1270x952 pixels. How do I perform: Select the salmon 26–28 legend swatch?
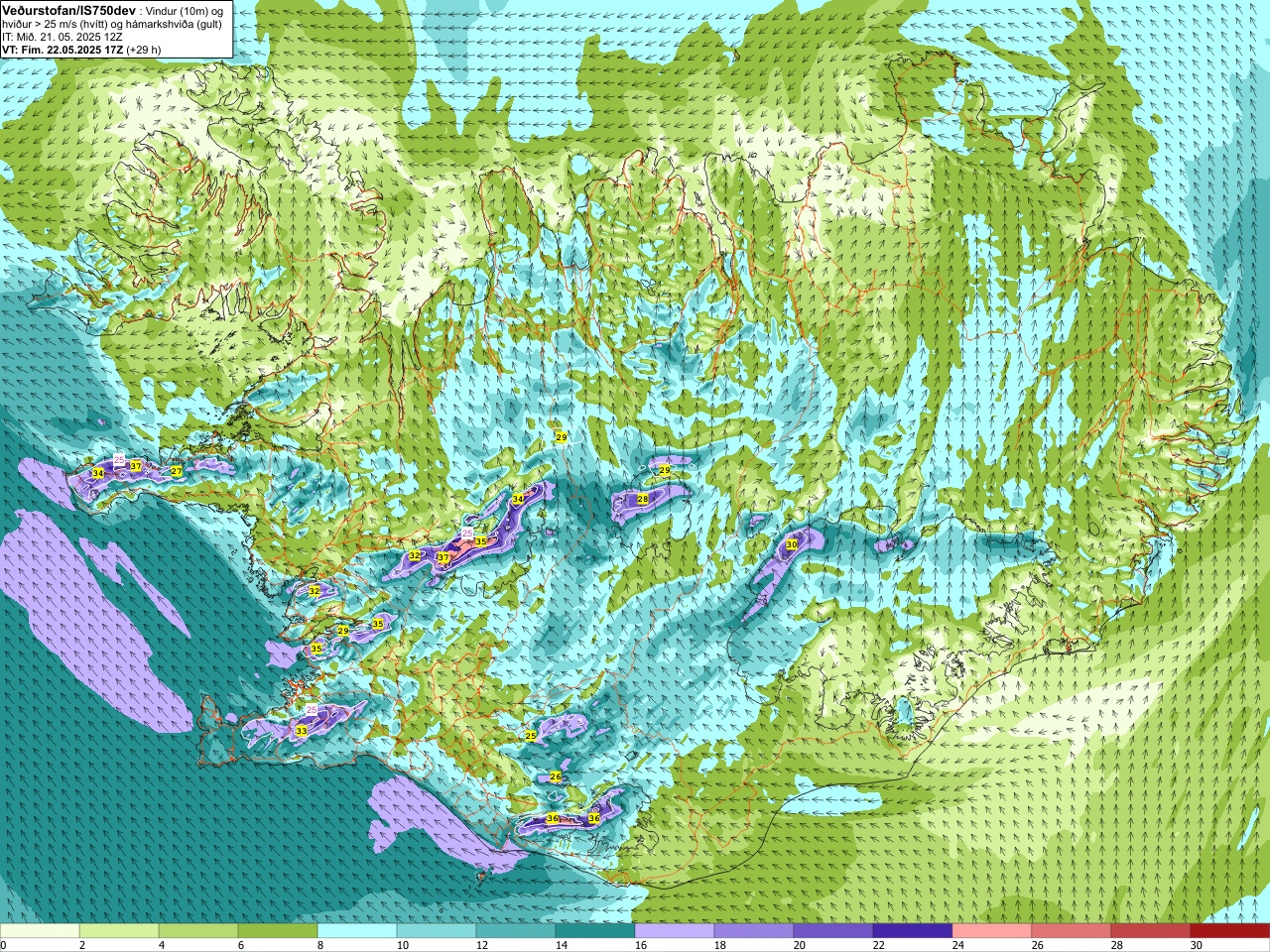point(1072,931)
